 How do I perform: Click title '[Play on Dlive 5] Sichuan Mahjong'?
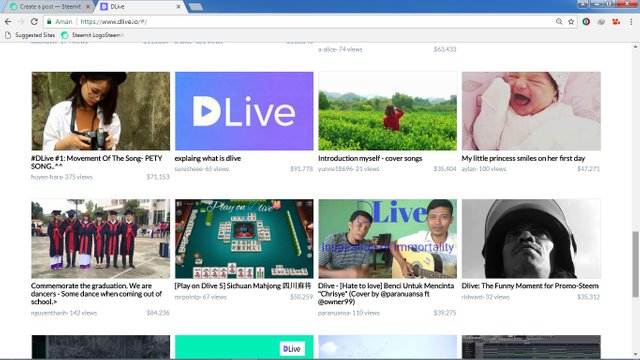(243, 286)
